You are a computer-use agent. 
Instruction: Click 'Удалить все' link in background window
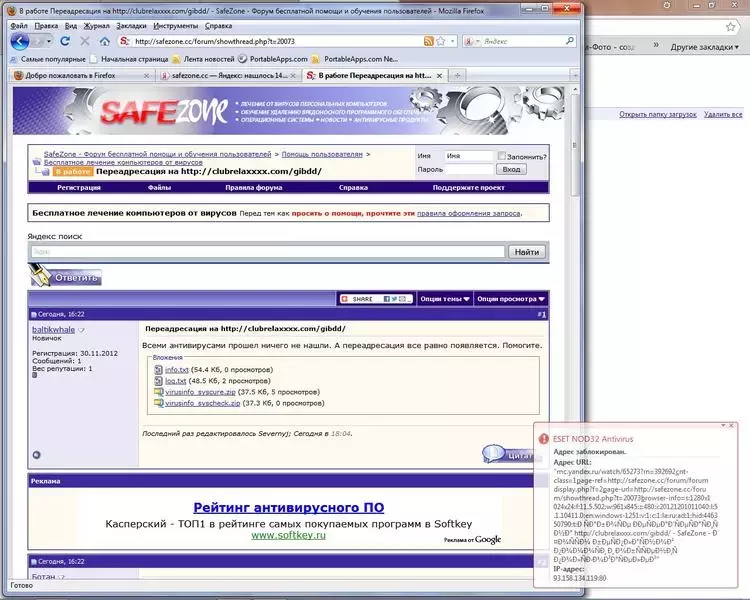tap(723, 114)
